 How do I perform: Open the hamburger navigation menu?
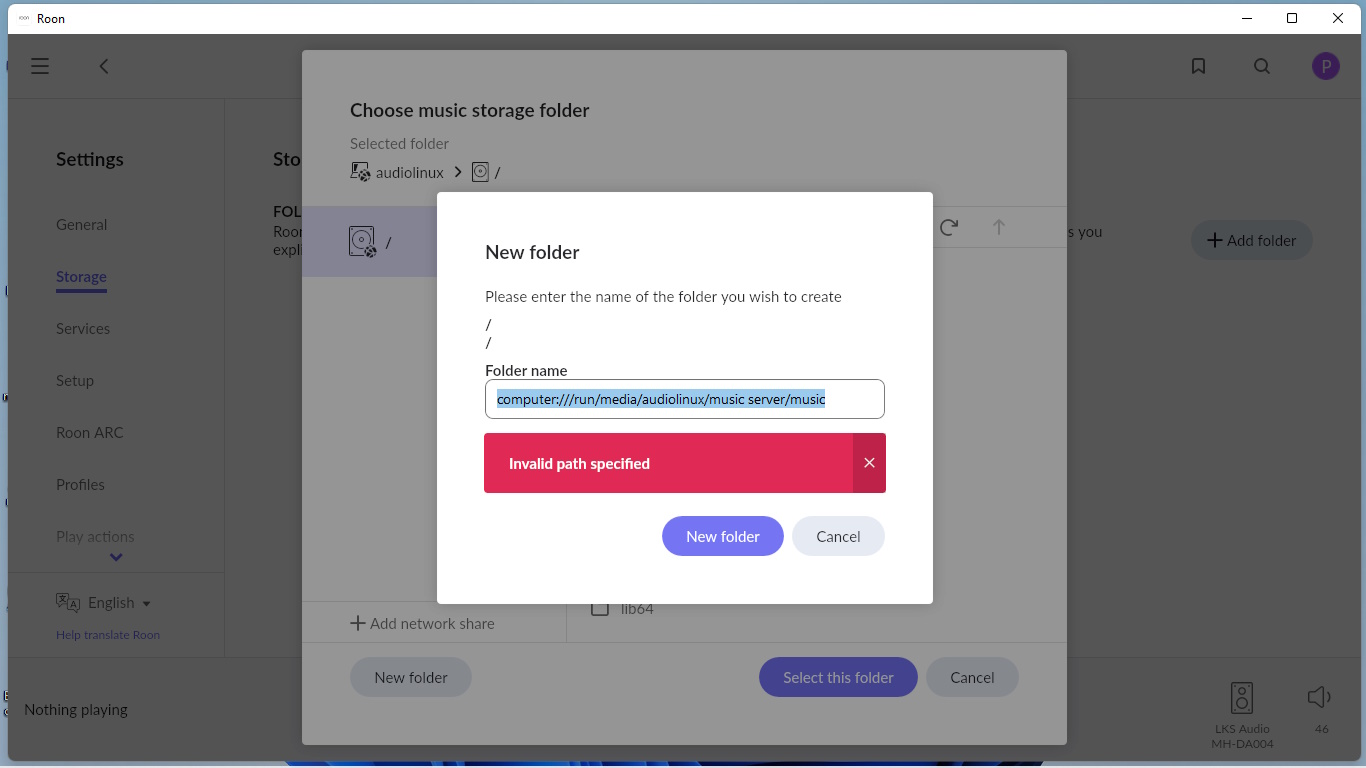coord(40,66)
